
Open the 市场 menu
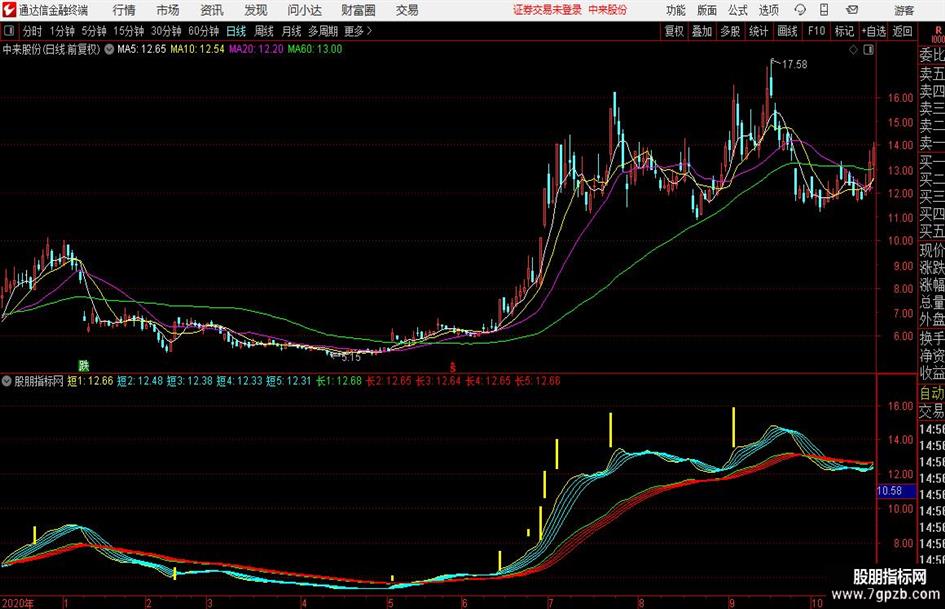tap(168, 10)
